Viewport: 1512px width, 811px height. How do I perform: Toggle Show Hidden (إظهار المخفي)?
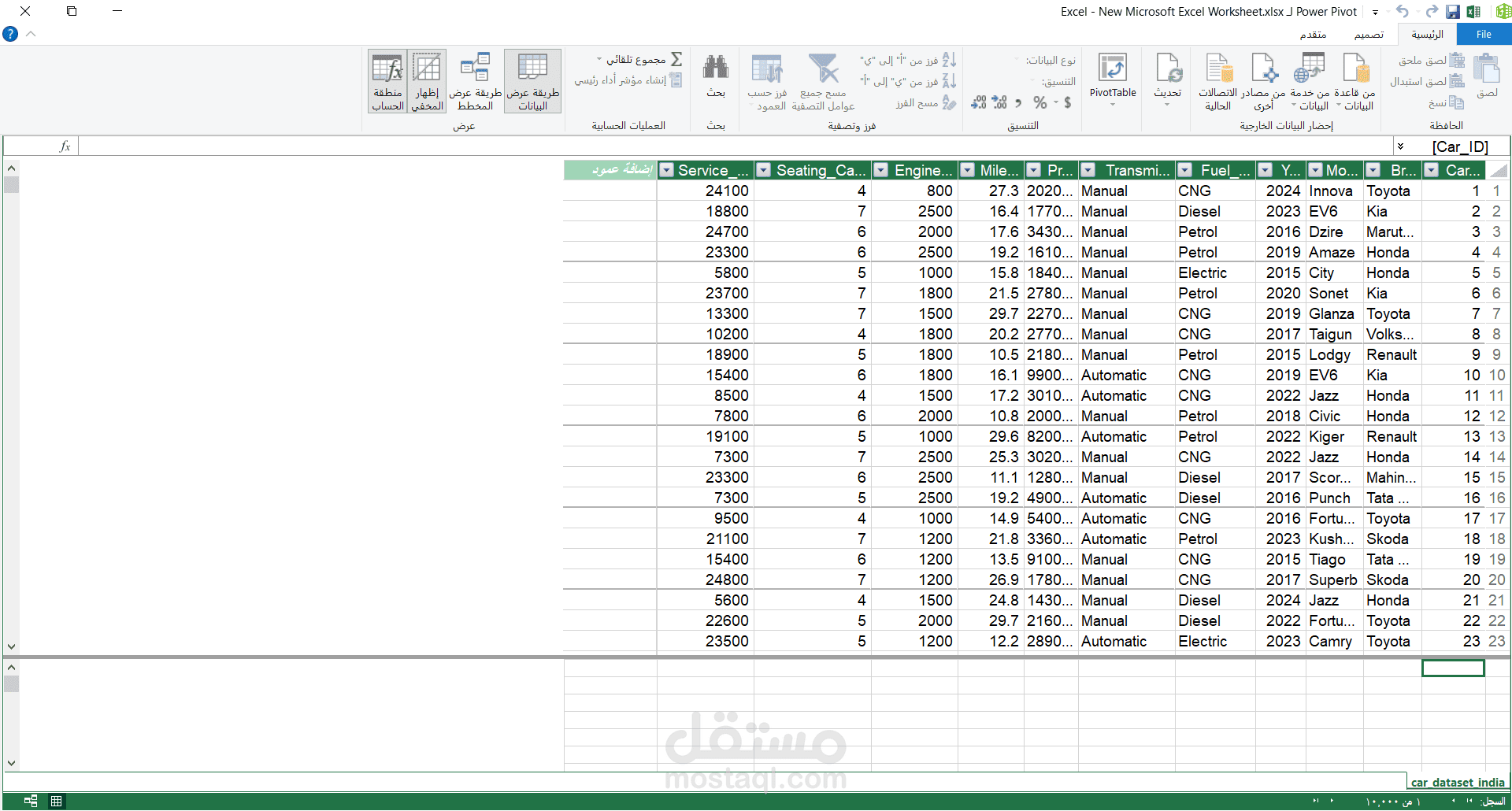[x=427, y=80]
